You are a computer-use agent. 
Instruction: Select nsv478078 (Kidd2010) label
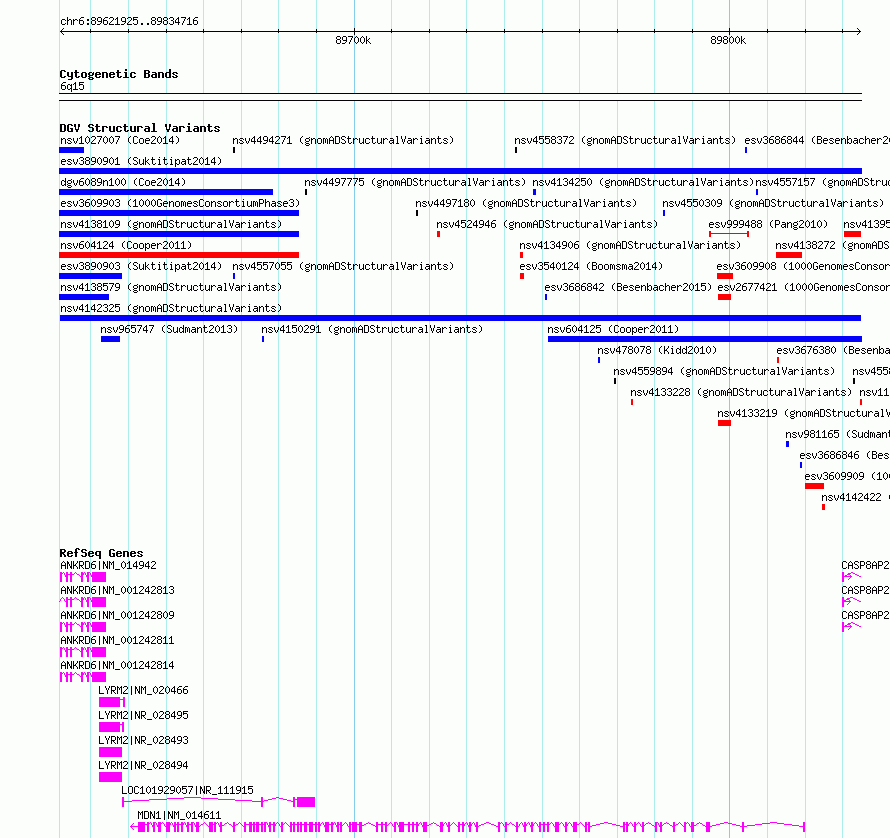657,350
